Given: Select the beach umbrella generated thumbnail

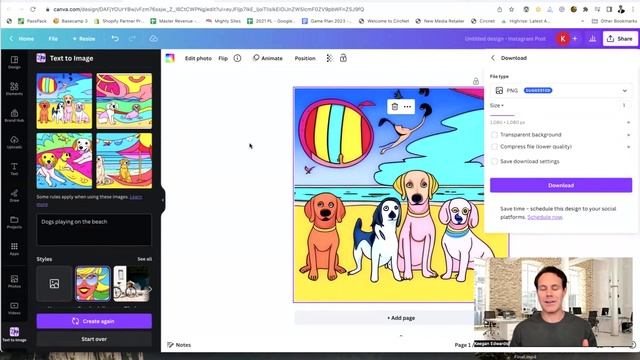Looking at the screenshot, I should click(x=124, y=161).
